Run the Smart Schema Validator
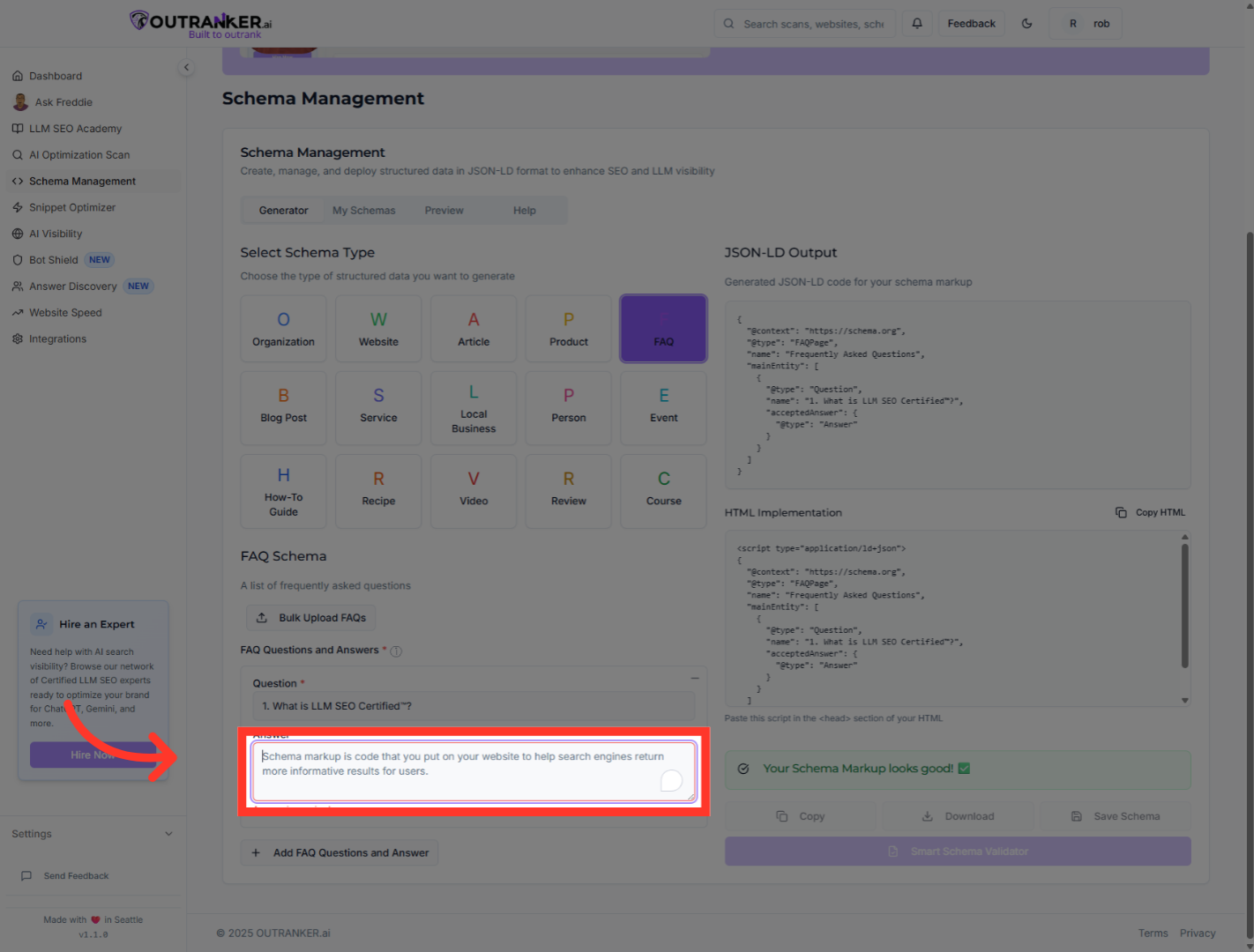 click(x=958, y=852)
